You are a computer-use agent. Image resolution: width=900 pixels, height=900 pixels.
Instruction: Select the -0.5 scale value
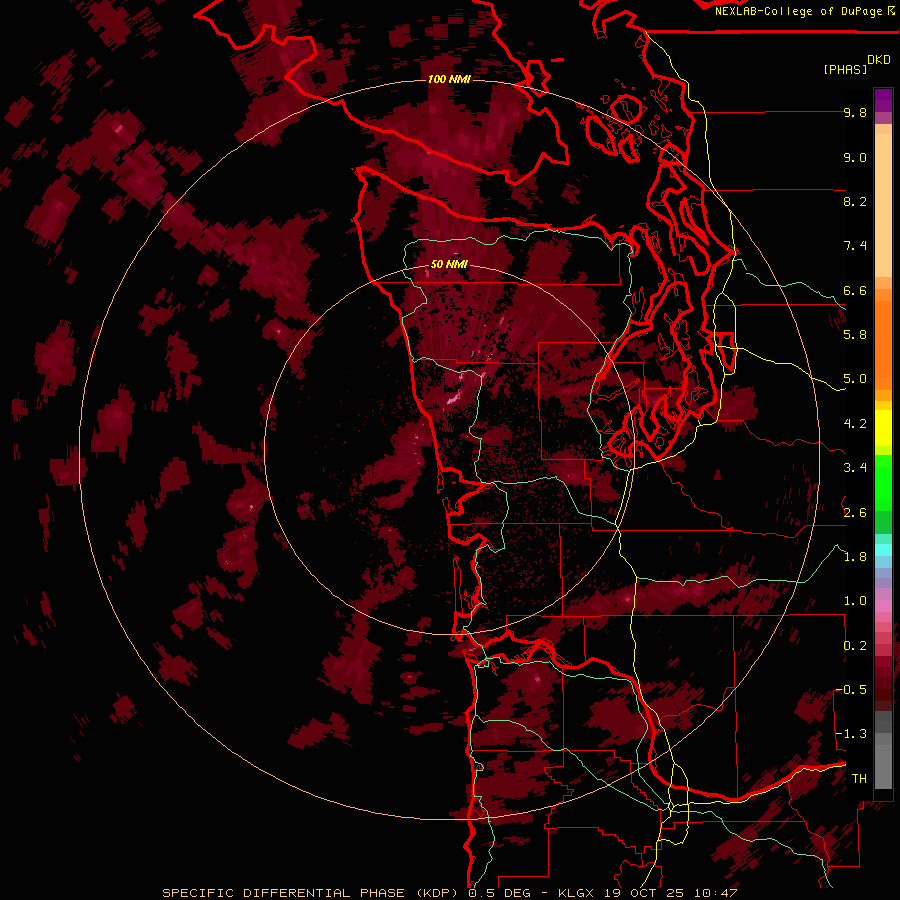click(x=851, y=690)
